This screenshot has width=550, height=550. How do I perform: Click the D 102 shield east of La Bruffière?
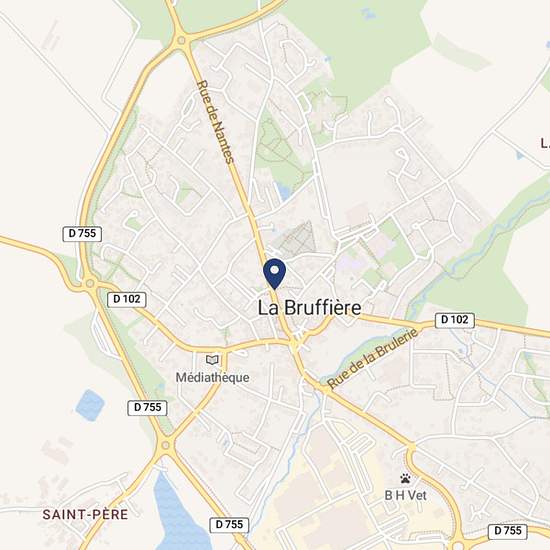[455, 320]
